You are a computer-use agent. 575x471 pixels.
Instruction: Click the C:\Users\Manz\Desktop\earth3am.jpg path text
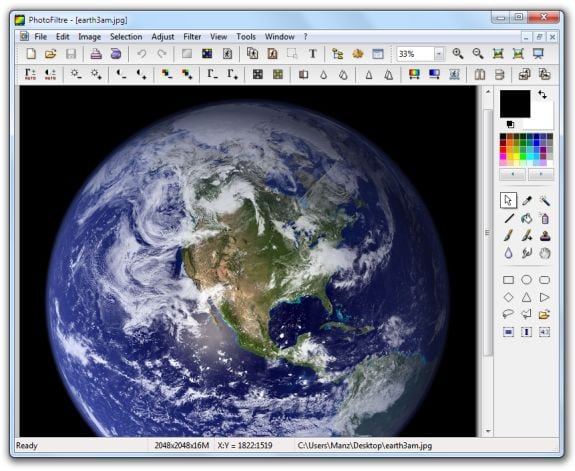coord(365,446)
